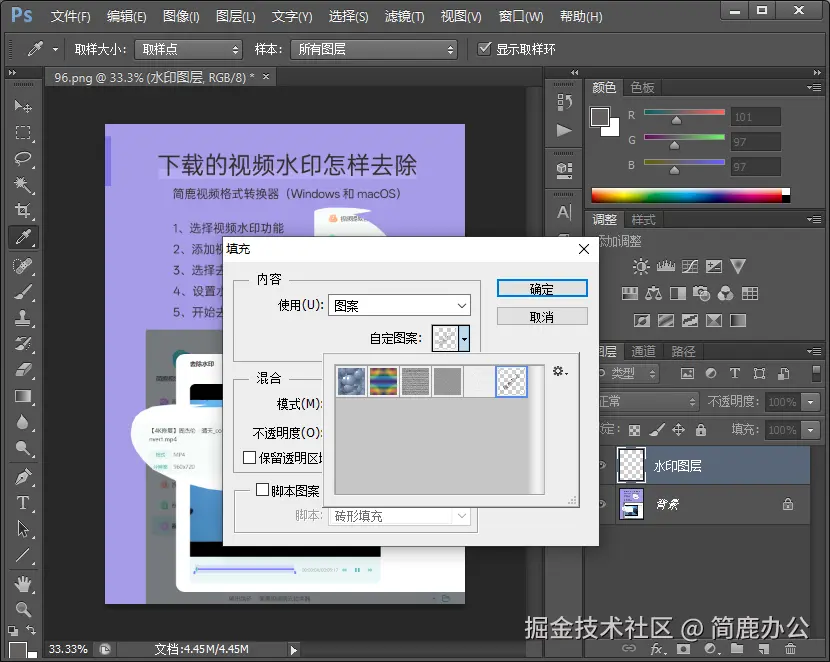Enable the 保留透明区域 checkbox

250,457
